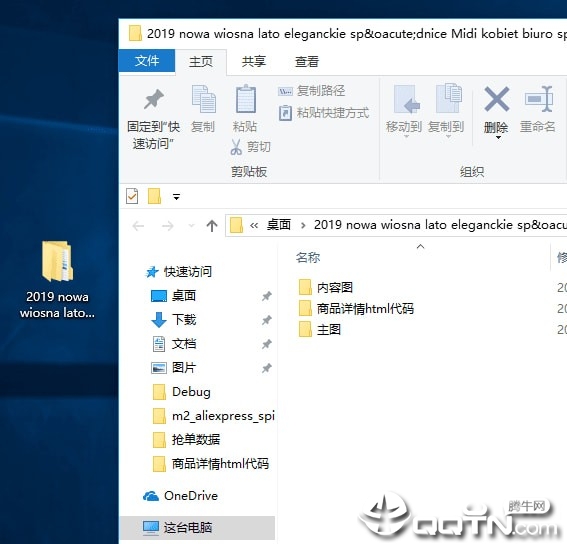Click the Cut scissors icon
Screen dimensions: 567x544
pos(236,147)
